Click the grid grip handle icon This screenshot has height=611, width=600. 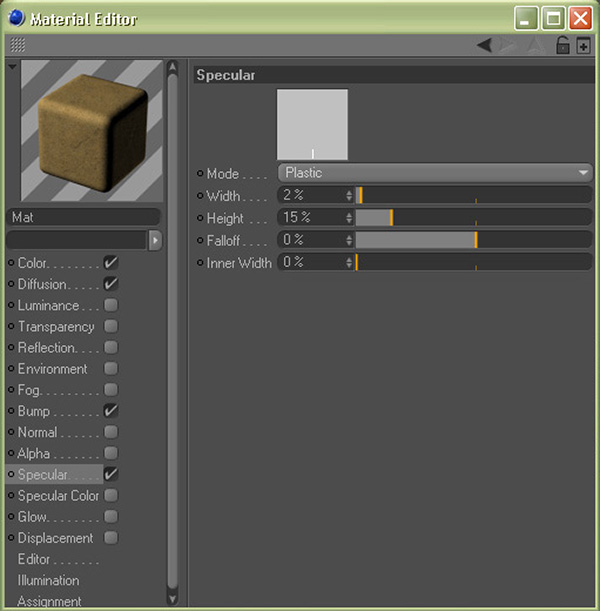[18, 45]
